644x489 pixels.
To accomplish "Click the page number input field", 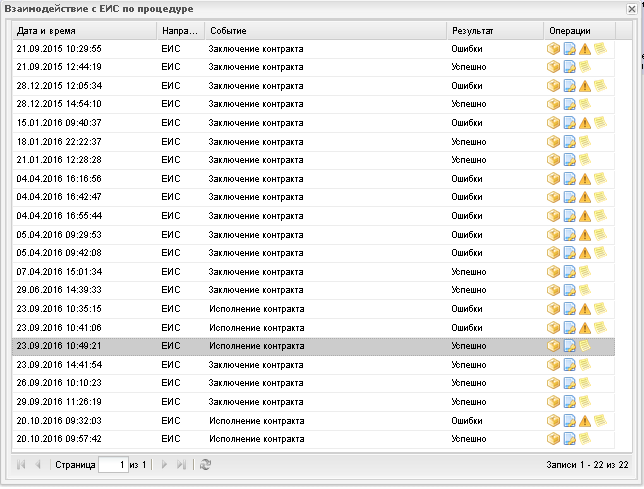I will pyautogui.click(x=113, y=465).
